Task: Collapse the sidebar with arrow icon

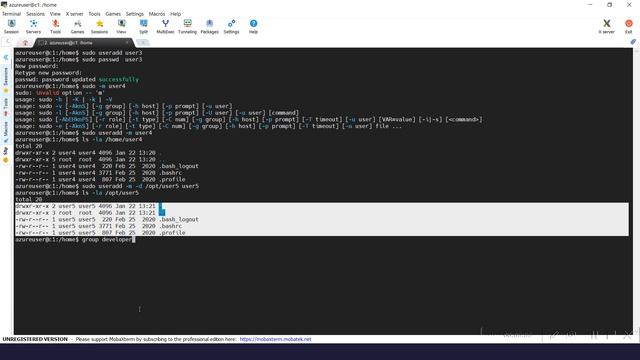Action: tap(6, 58)
